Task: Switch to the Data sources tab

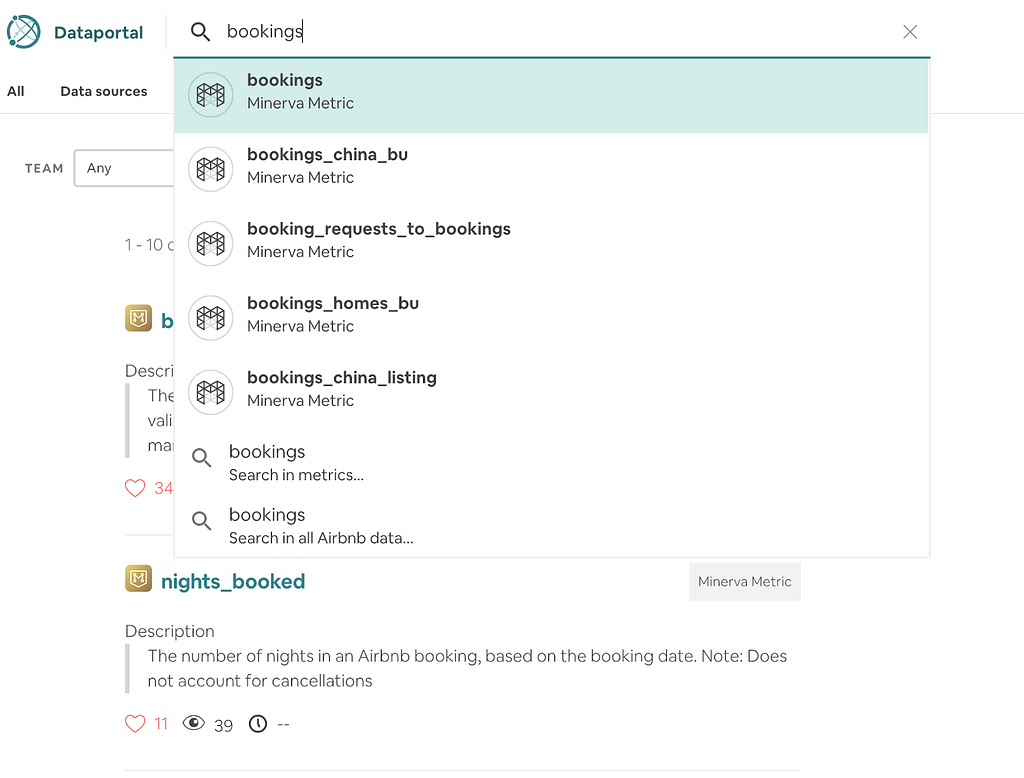Action: pyautogui.click(x=104, y=91)
